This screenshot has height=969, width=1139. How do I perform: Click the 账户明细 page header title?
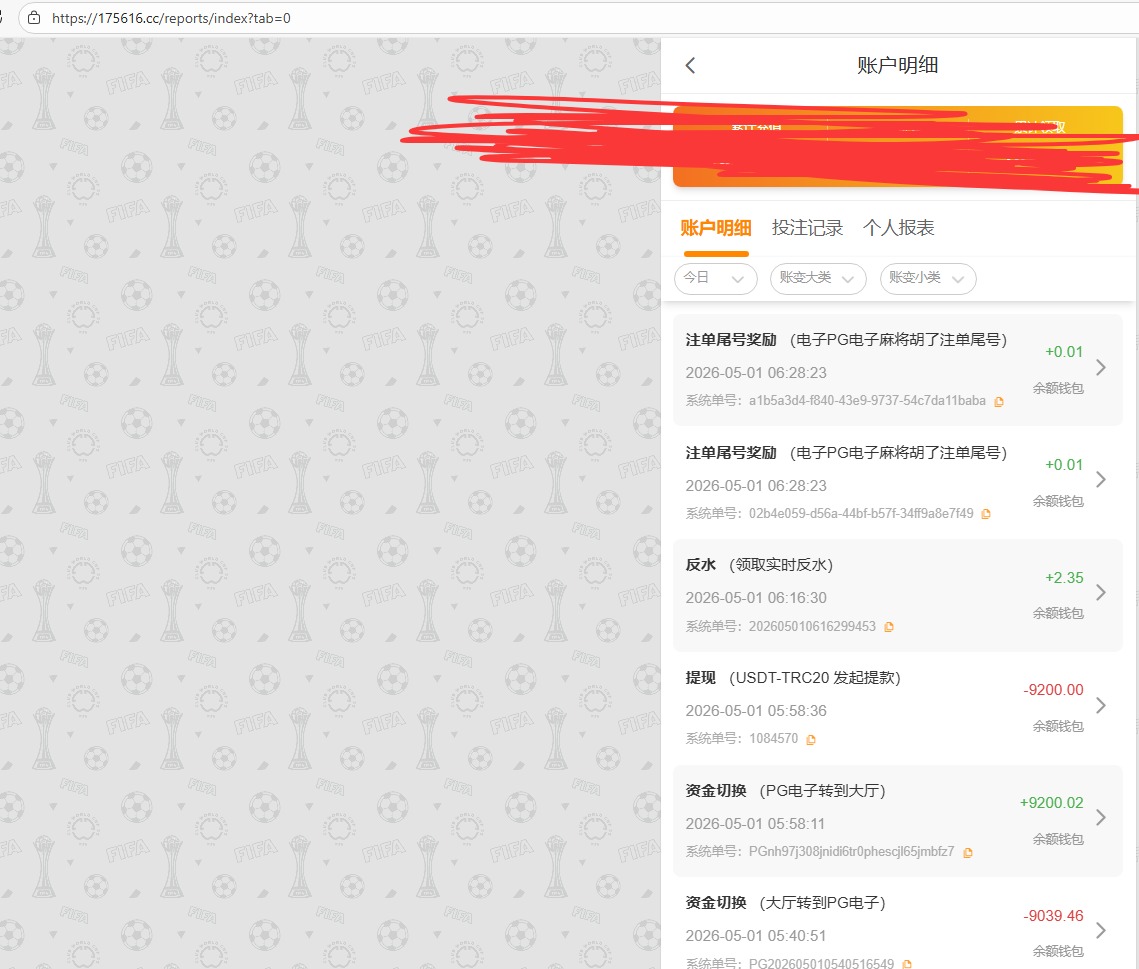[898, 65]
